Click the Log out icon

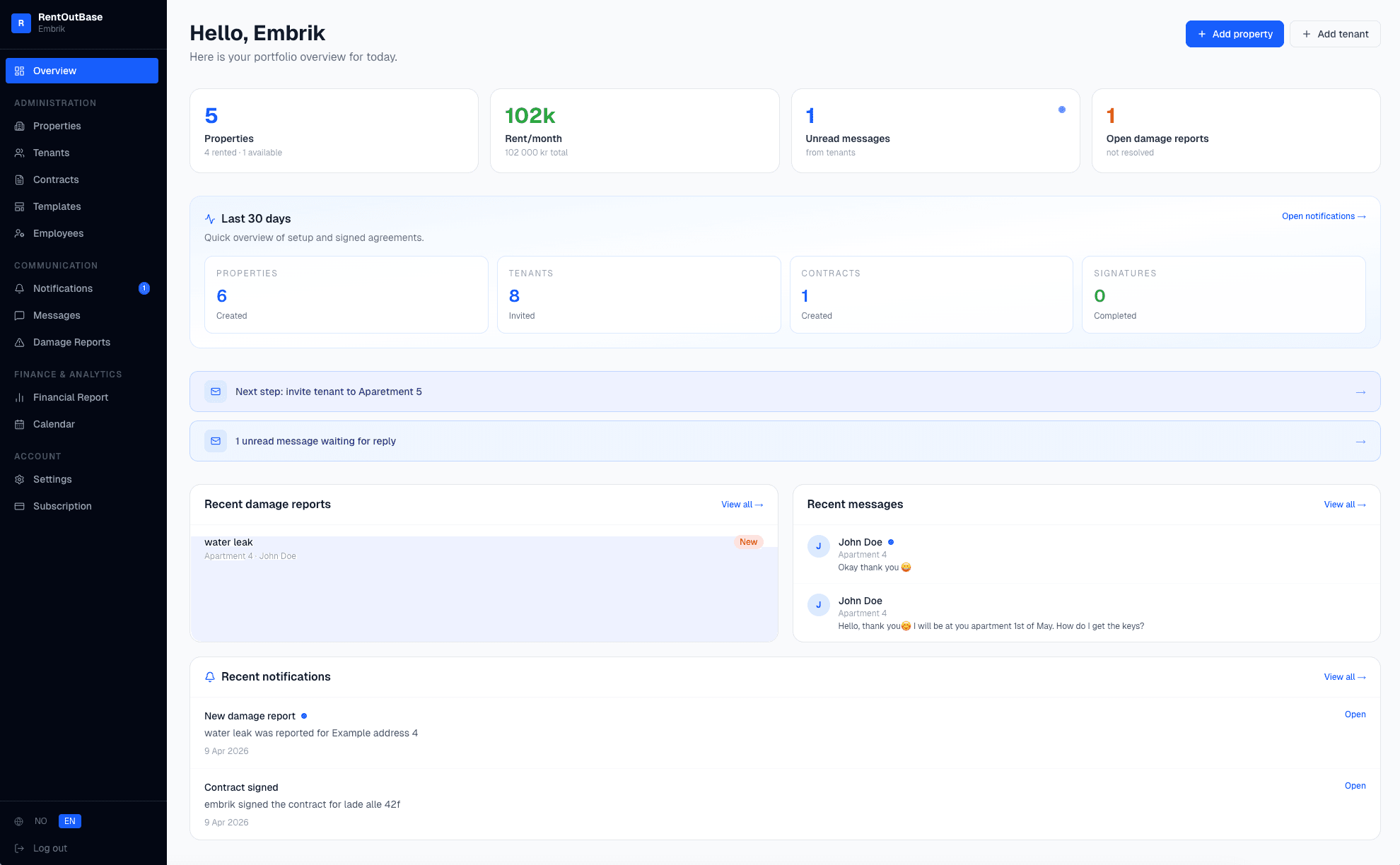coord(20,848)
